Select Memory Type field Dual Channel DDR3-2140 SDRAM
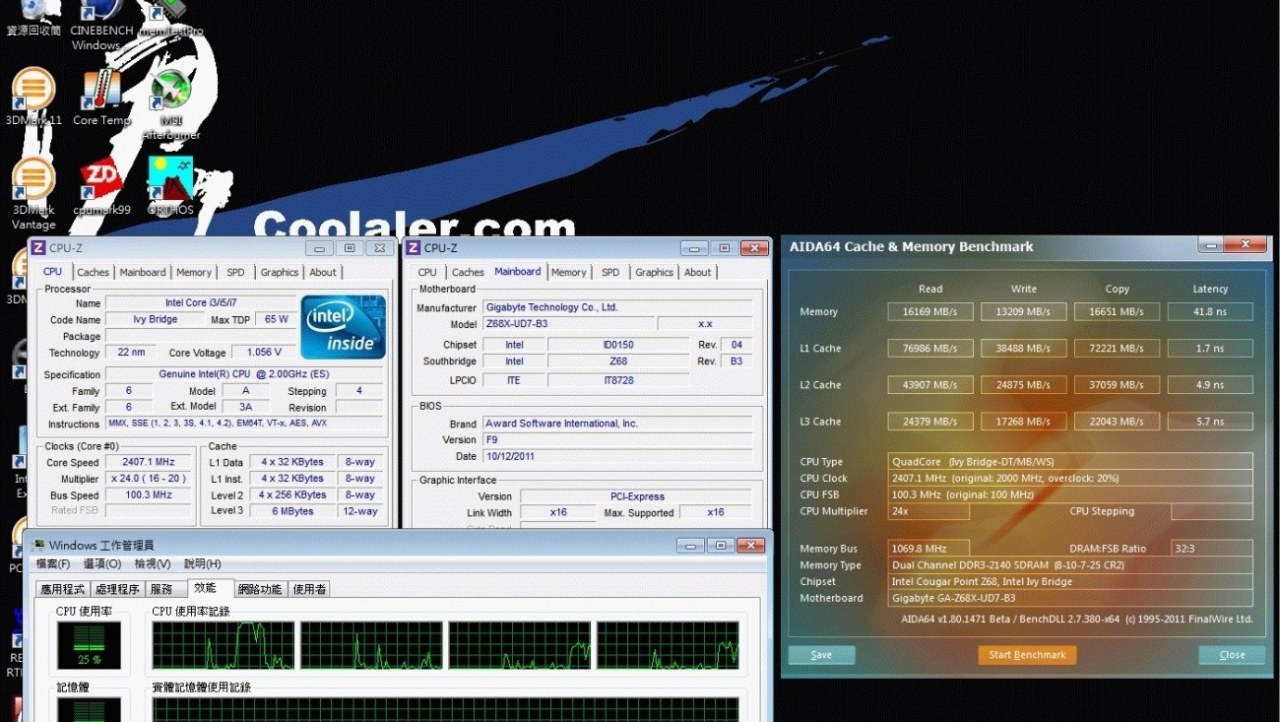Image resolution: width=1280 pixels, height=722 pixels. click(x=1070, y=565)
